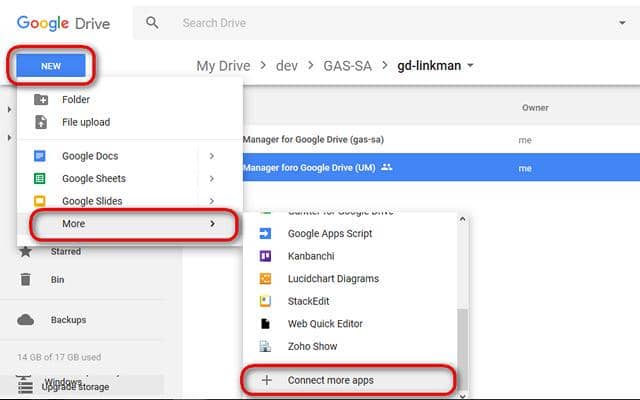Click the submenu vertical scrollbar

[461, 330]
